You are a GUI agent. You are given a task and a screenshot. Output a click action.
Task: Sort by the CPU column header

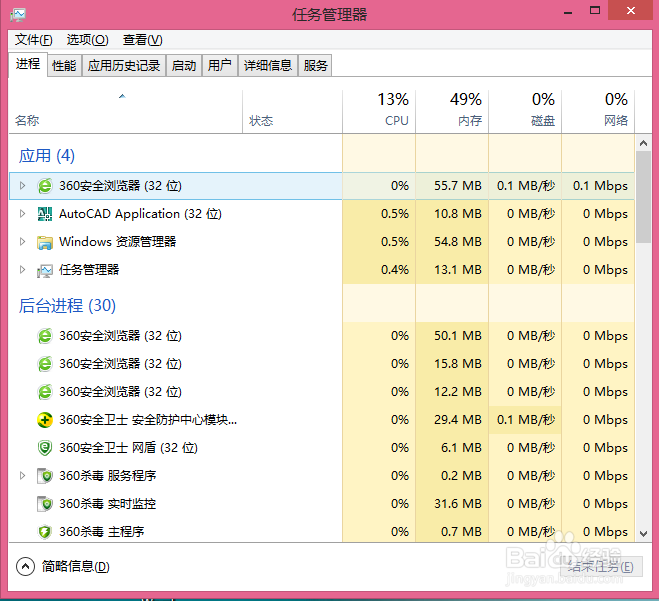(379, 111)
